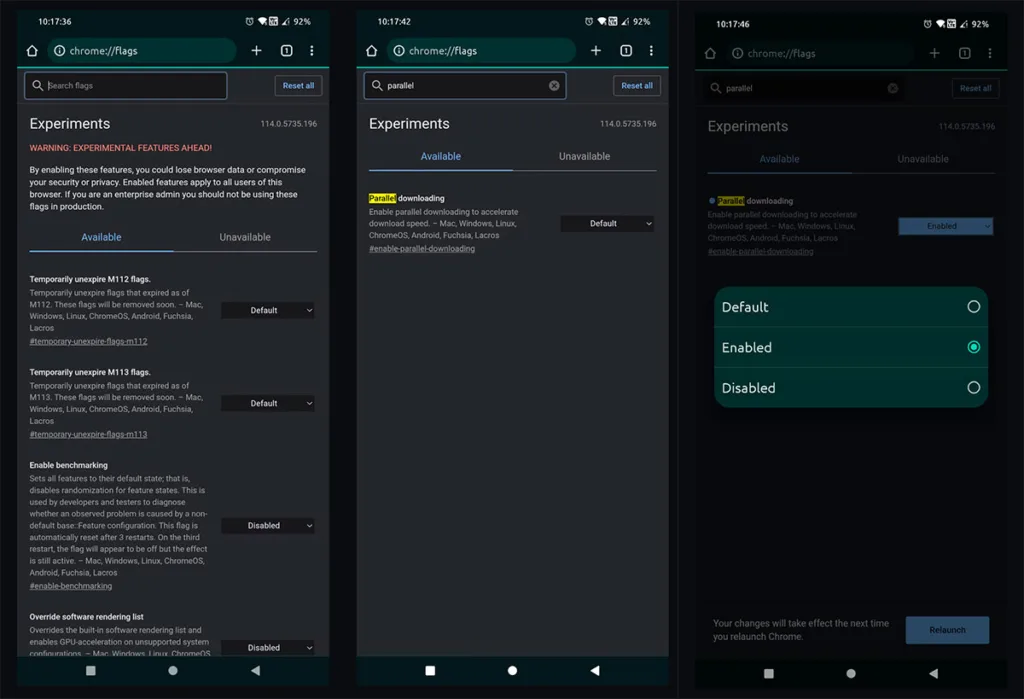Viewport: 1024px width, 699px height.
Task: Switch to Unavailable tab in first screen
Action: click(245, 237)
